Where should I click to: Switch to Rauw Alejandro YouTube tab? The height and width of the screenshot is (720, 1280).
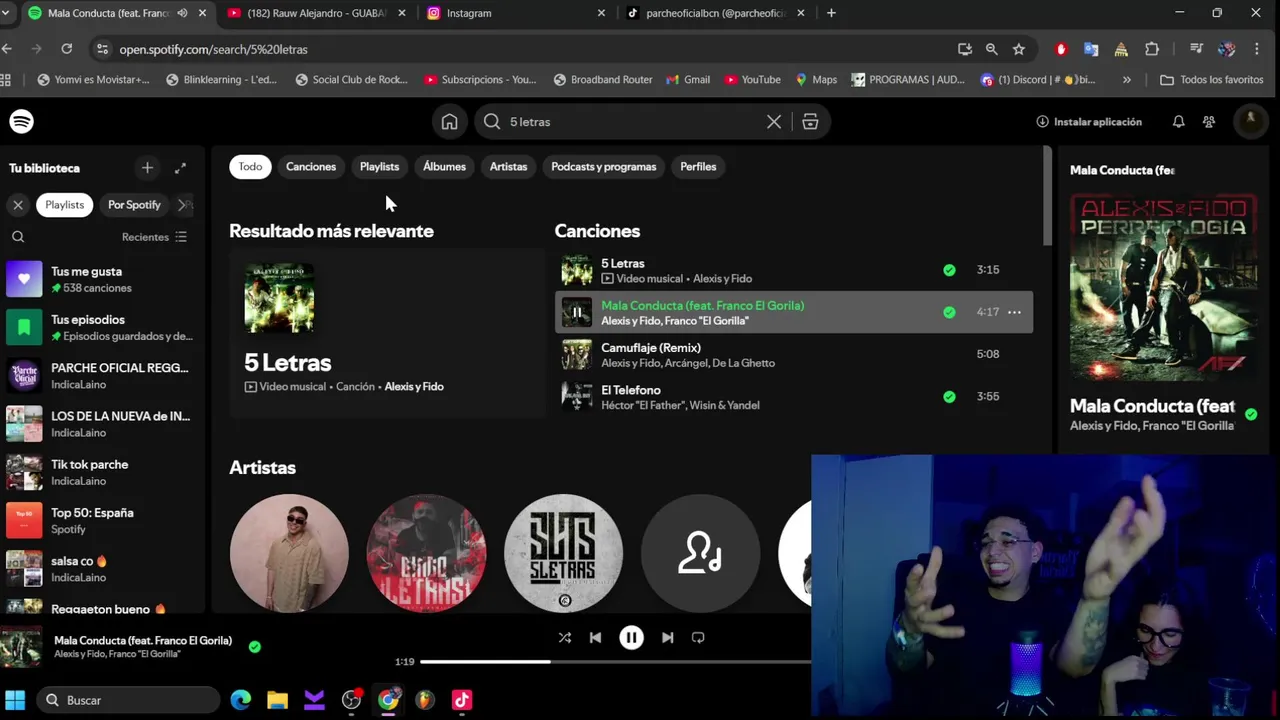pos(315,13)
